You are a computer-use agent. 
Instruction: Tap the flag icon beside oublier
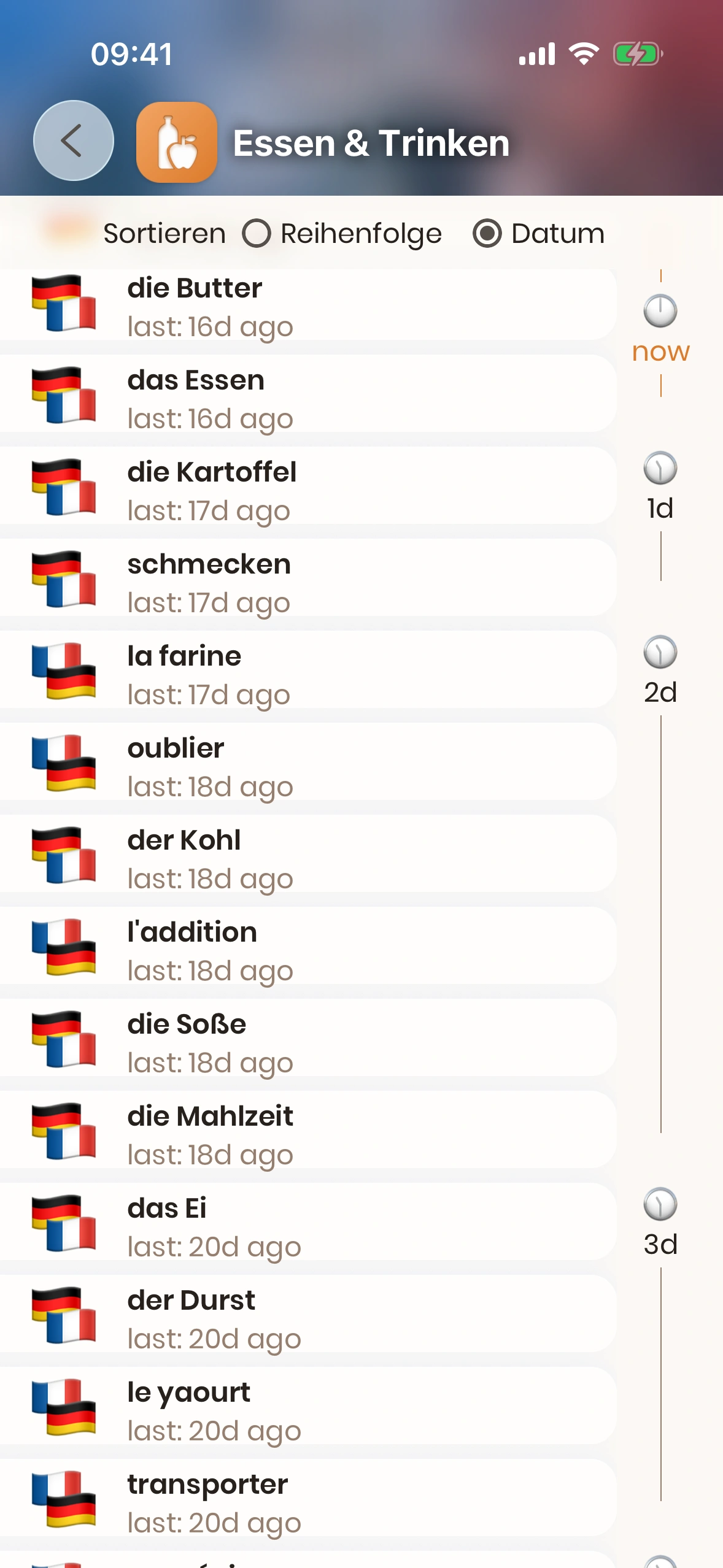[x=64, y=763]
